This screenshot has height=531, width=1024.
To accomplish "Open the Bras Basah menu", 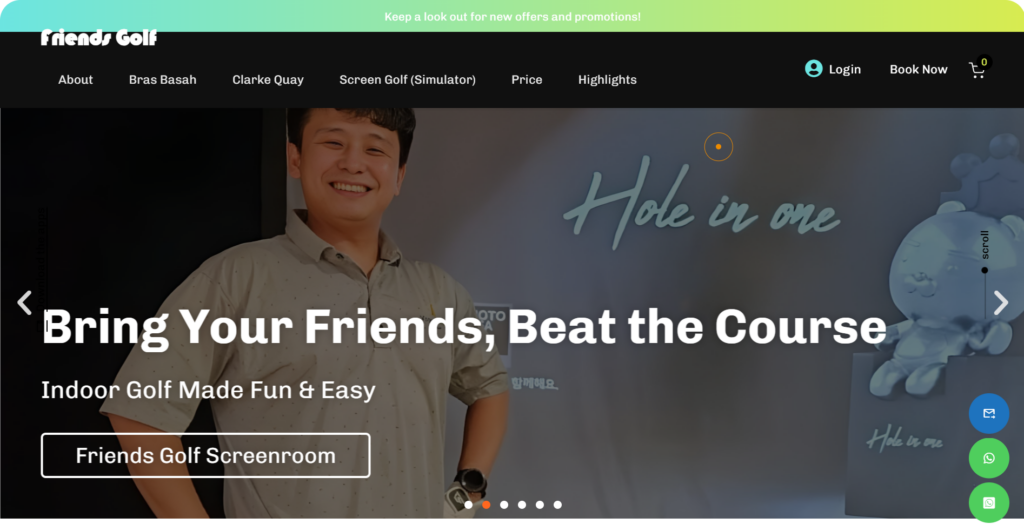I will click(163, 80).
